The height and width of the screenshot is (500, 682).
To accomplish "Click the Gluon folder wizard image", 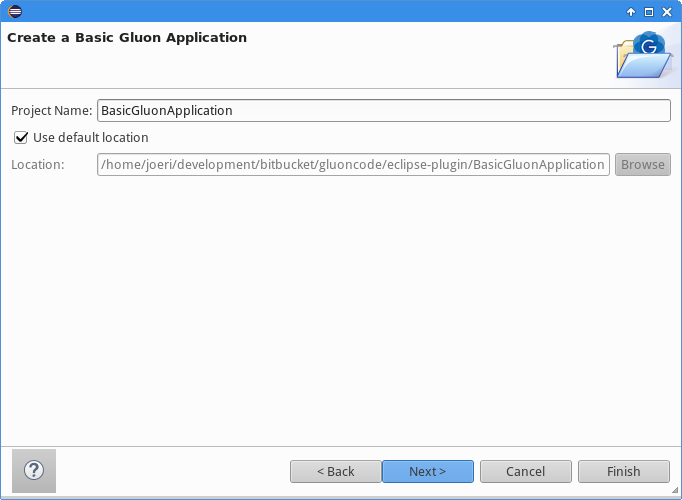I will click(x=644, y=55).
